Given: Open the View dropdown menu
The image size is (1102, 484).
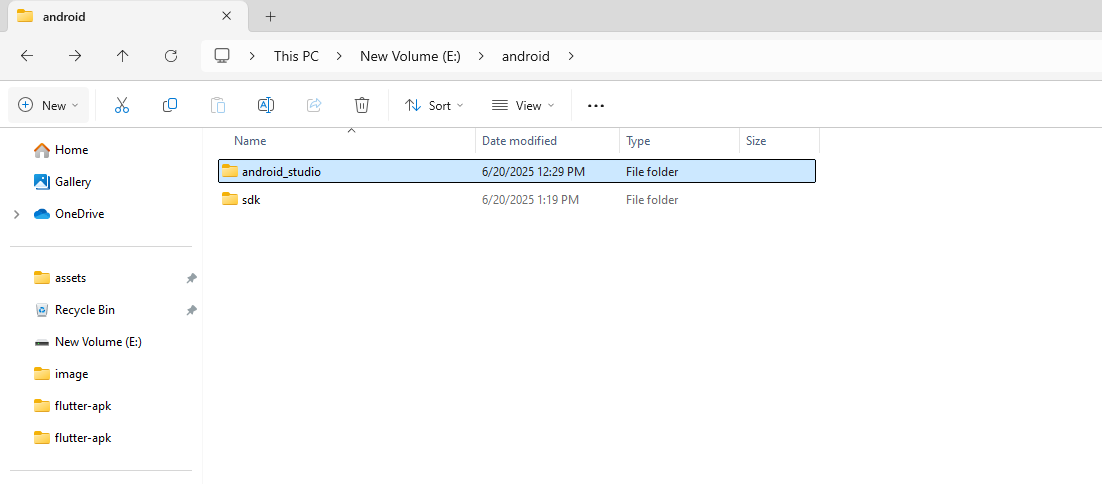Looking at the screenshot, I should click(x=523, y=105).
